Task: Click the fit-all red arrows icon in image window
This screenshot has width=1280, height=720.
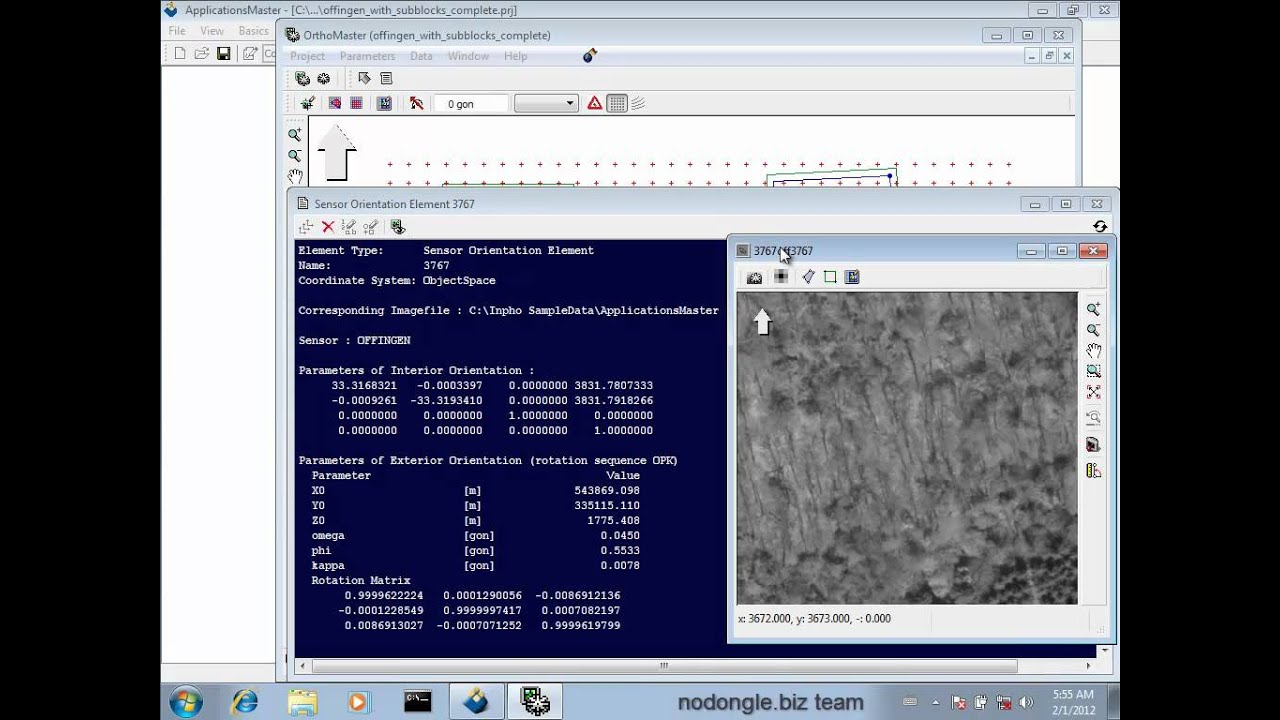Action: point(1093,392)
